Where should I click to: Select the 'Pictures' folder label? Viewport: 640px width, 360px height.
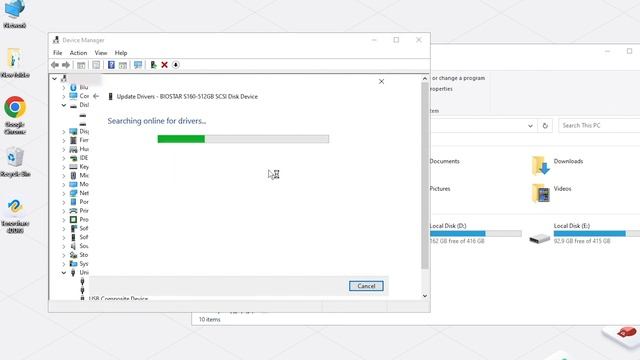click(x=440, y=189)
